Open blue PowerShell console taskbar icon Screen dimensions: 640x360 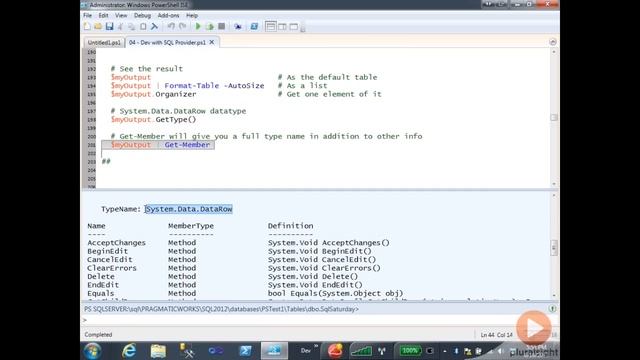(x=245, y=351)
